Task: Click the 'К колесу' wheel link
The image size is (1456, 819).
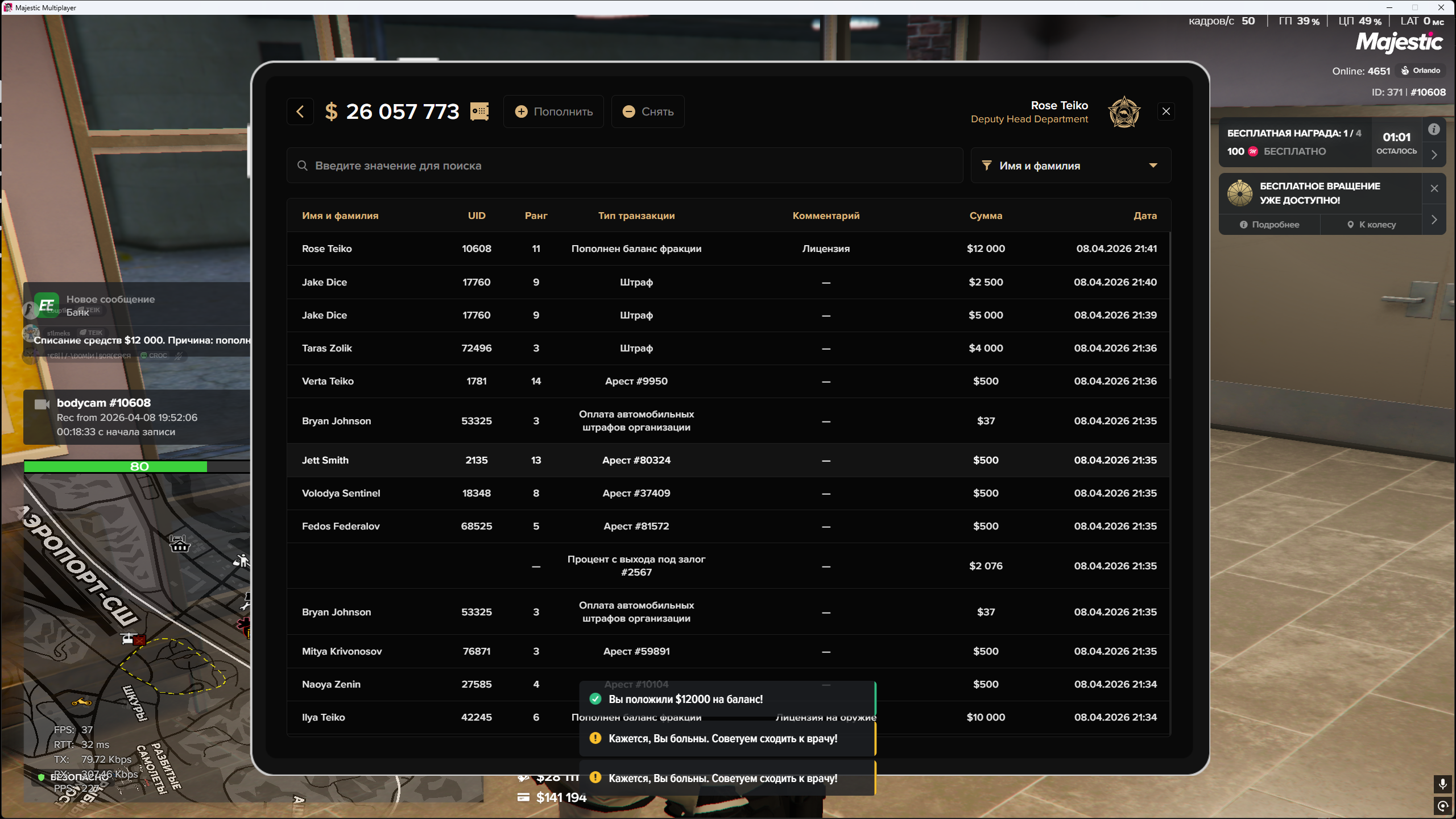Action: click(1371, 225)
